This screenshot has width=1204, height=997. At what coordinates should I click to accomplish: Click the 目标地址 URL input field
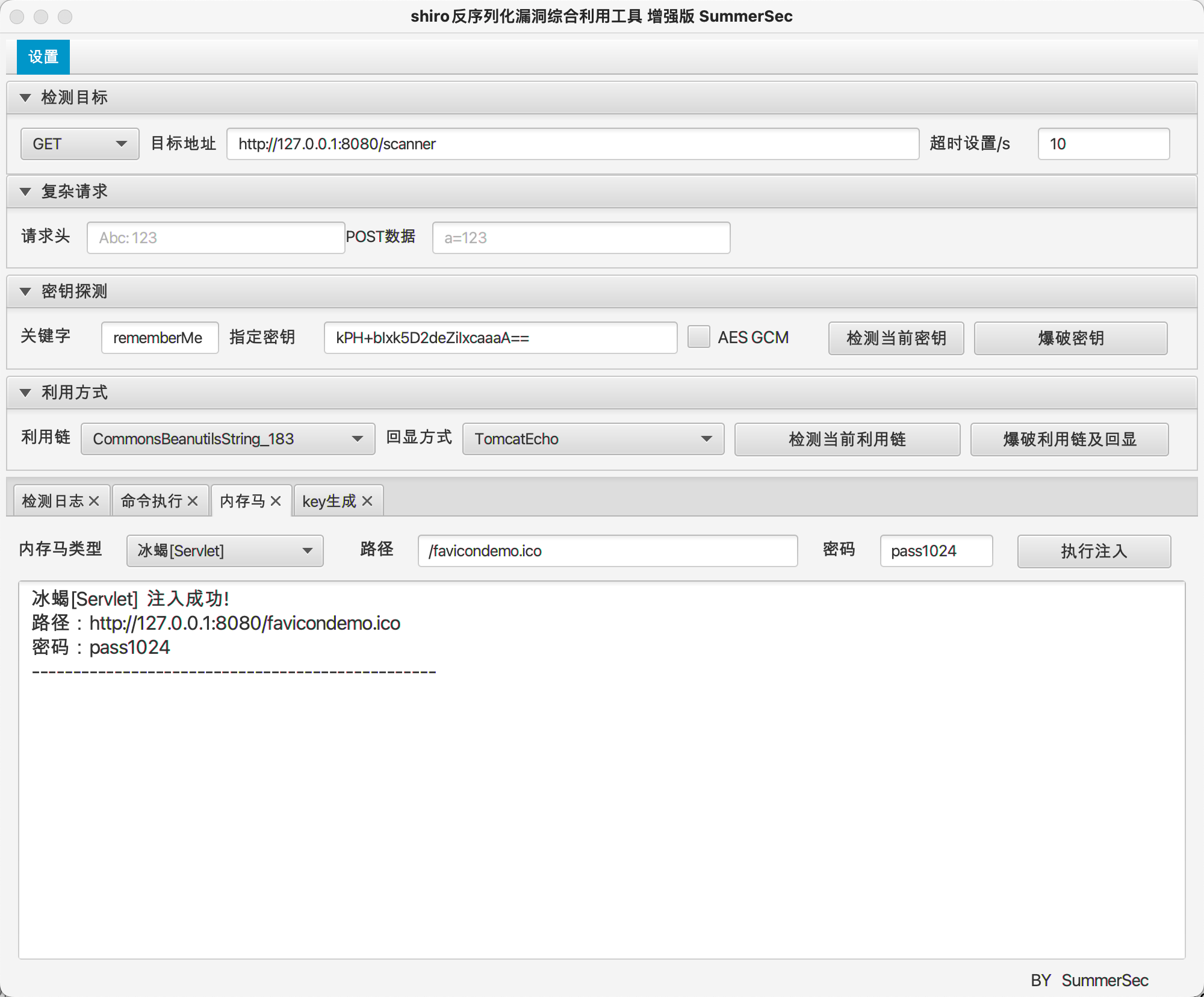[572, 144]
